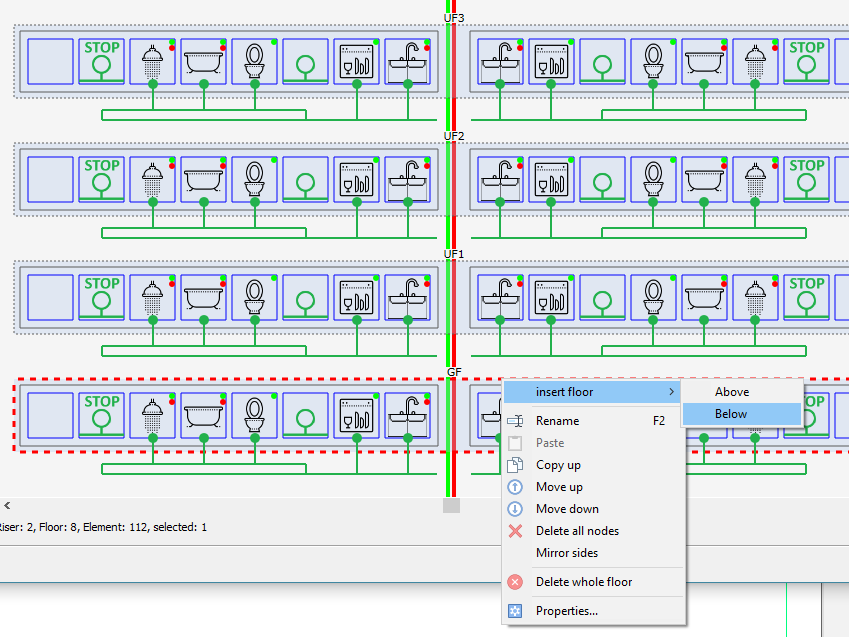This screenshot has width=849, height=637.
Task: Click the dishwasher icon on GF left side
Action: click(x=356, y=416)
